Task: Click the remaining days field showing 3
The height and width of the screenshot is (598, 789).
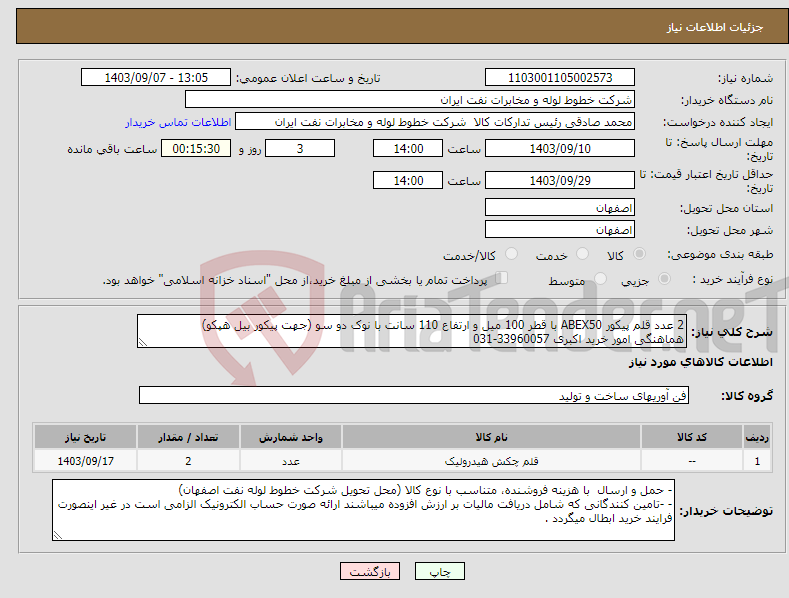Action: 300,148
